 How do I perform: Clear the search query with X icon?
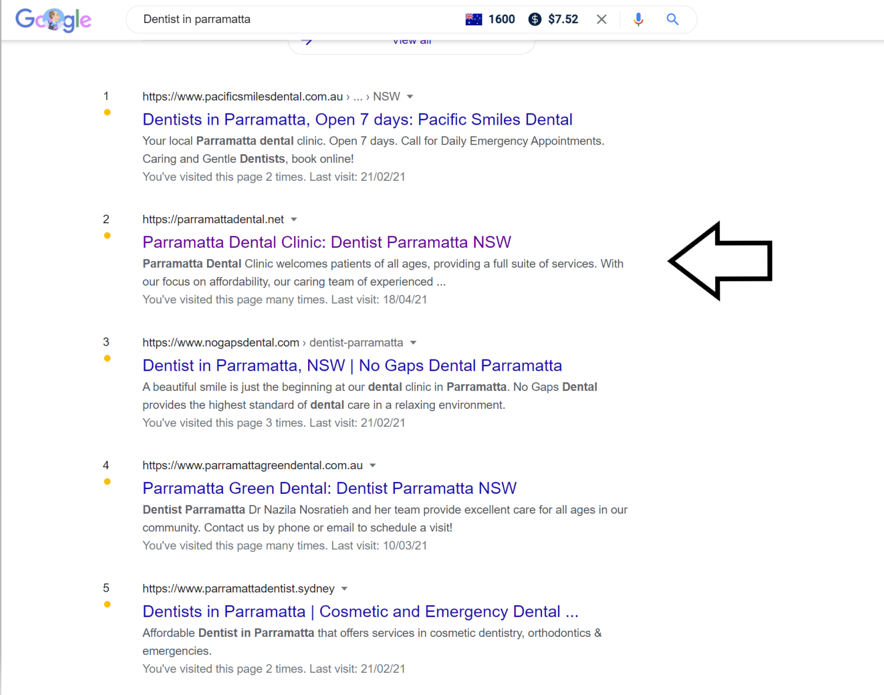pos(602,19)
